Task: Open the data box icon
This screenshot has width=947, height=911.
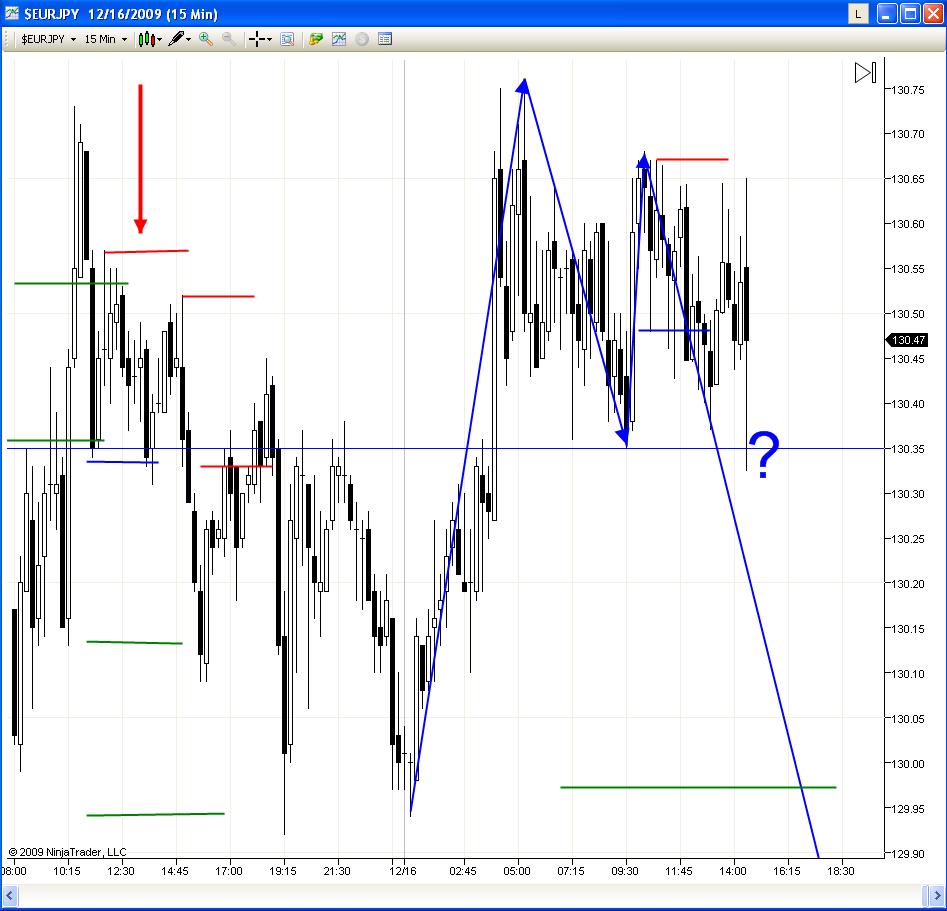Action: pos(287,40)
